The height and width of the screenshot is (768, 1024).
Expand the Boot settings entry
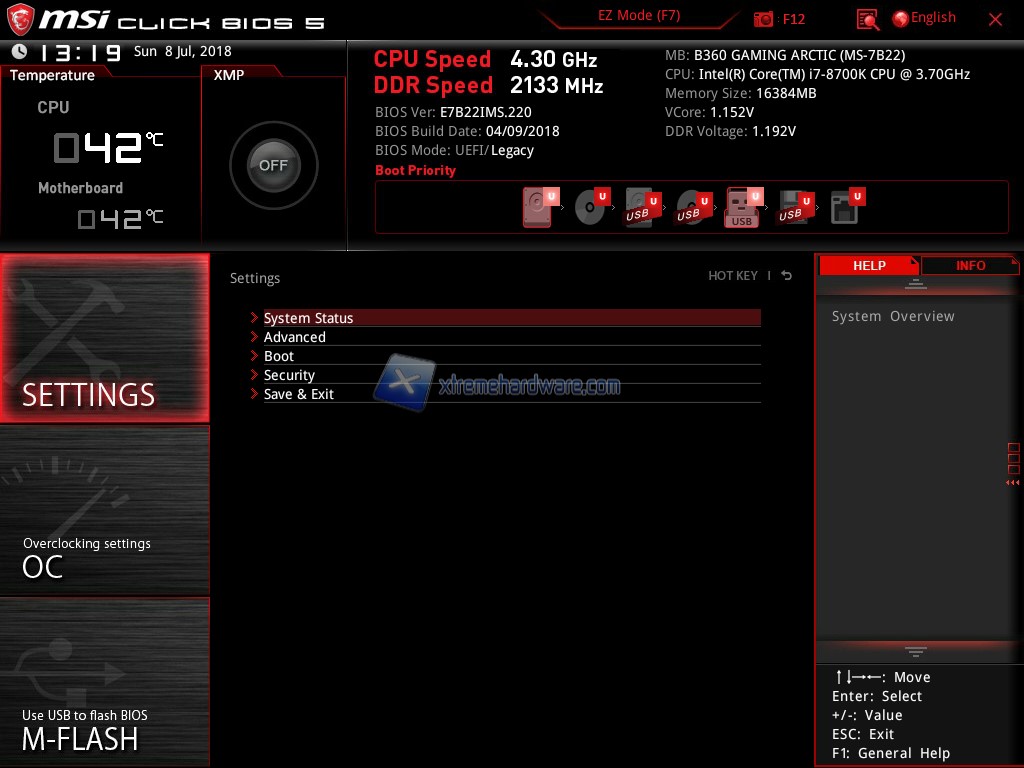click(279, 356)
